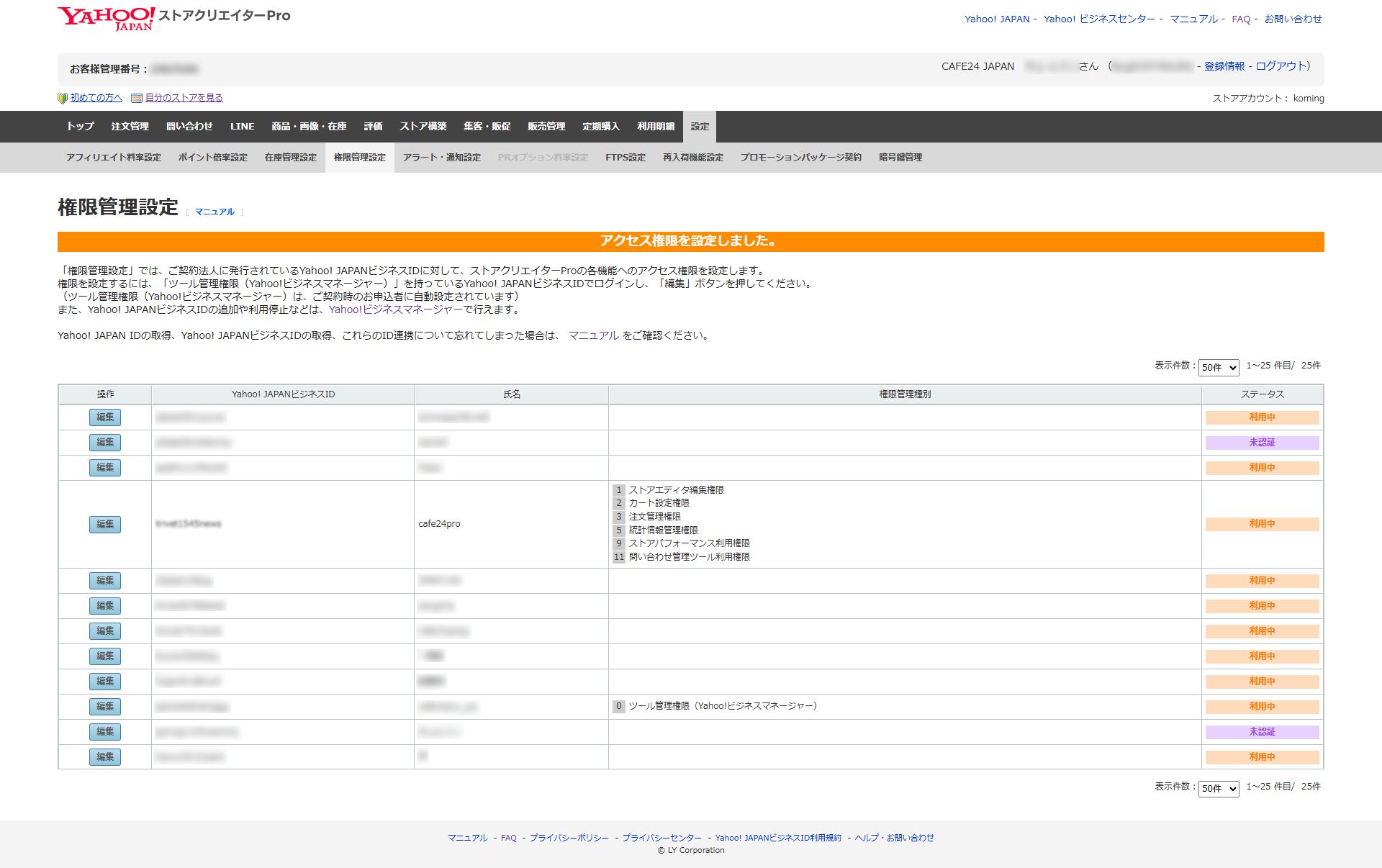Open the 商品・画像・在庫 menu
Screen dimensions: 1382x868
point(308,126)
